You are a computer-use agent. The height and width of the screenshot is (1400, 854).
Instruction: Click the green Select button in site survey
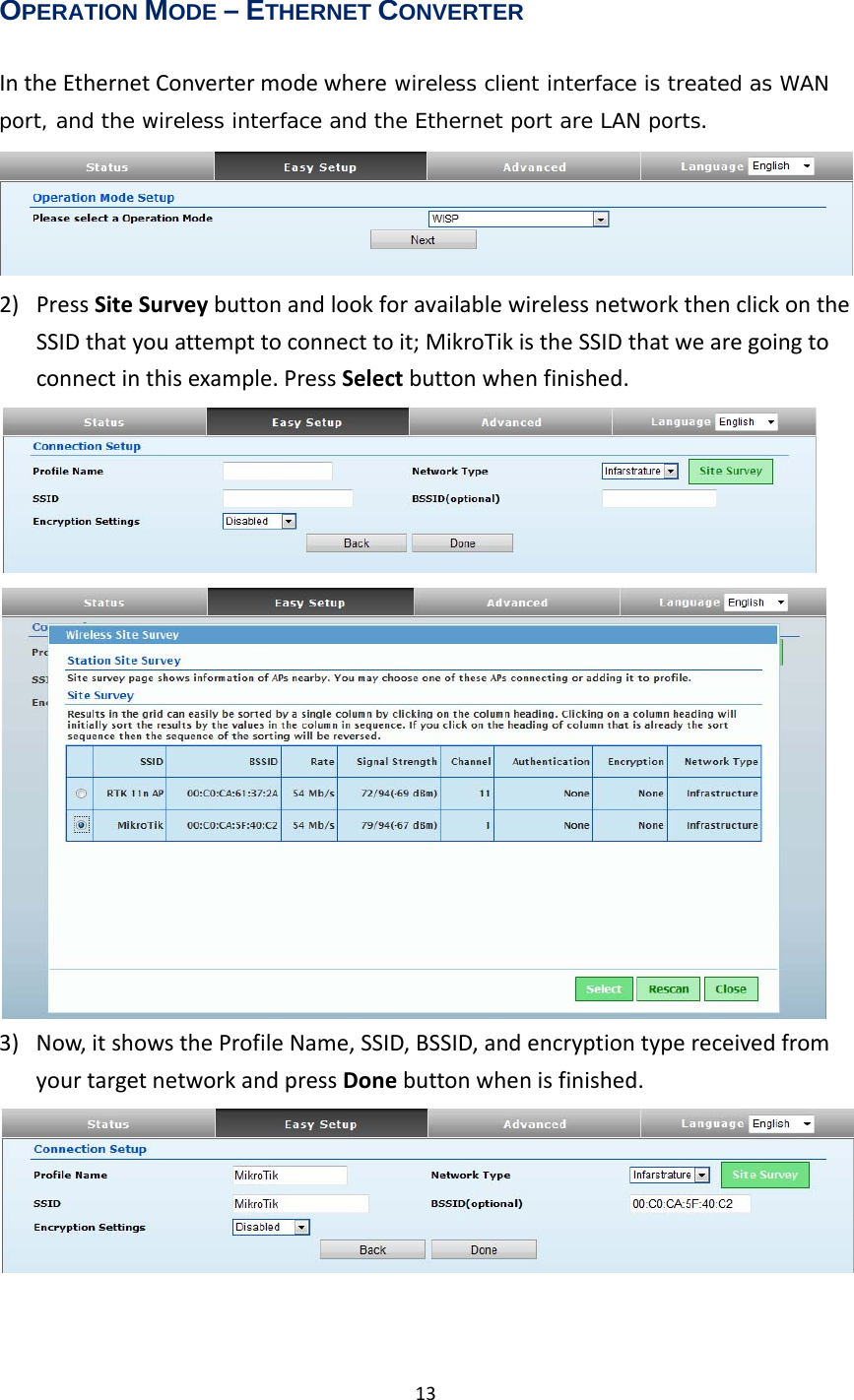click(604, 988)
